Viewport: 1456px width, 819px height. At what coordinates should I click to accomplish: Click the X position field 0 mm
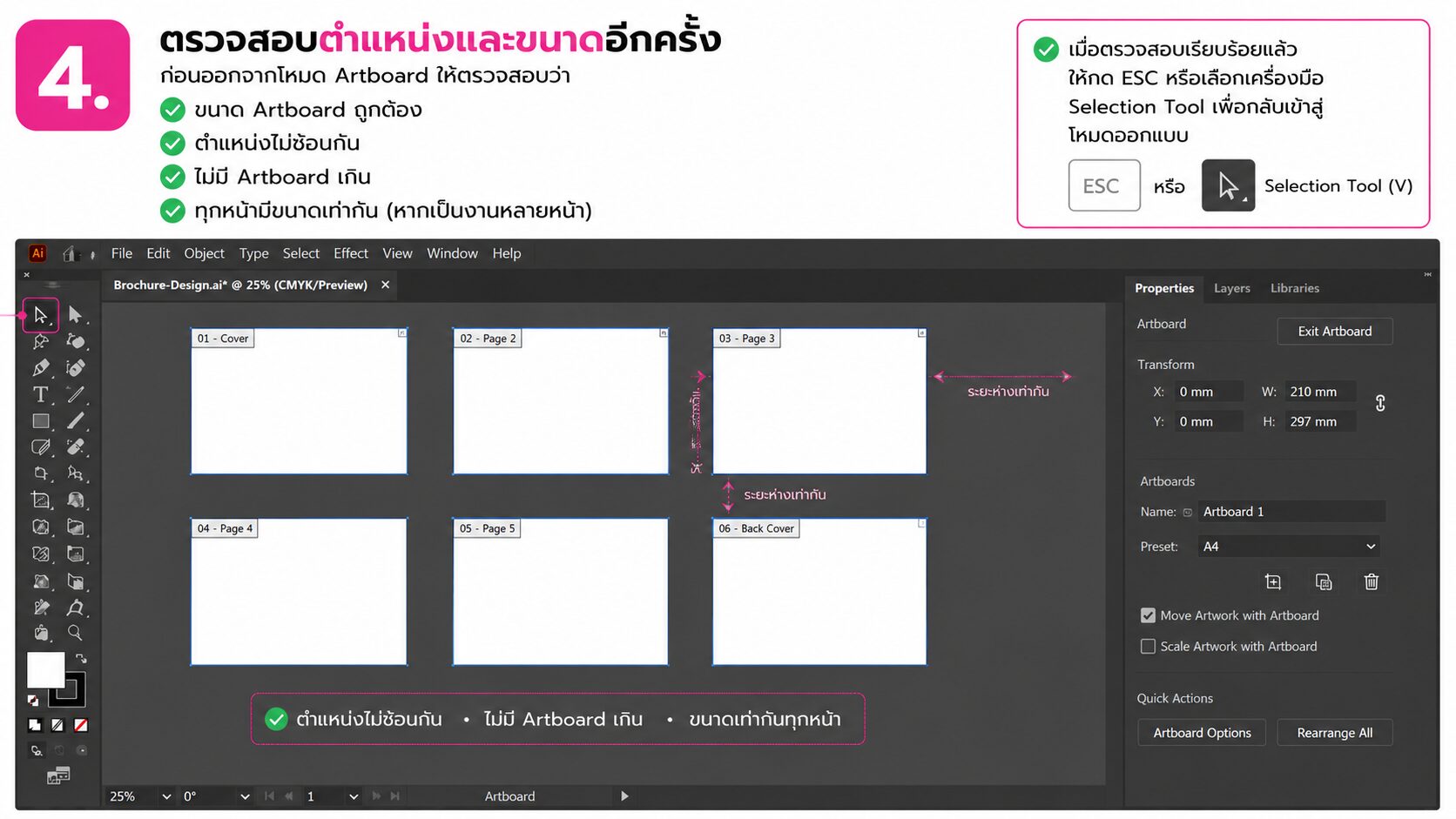[x=1207, y=392]
